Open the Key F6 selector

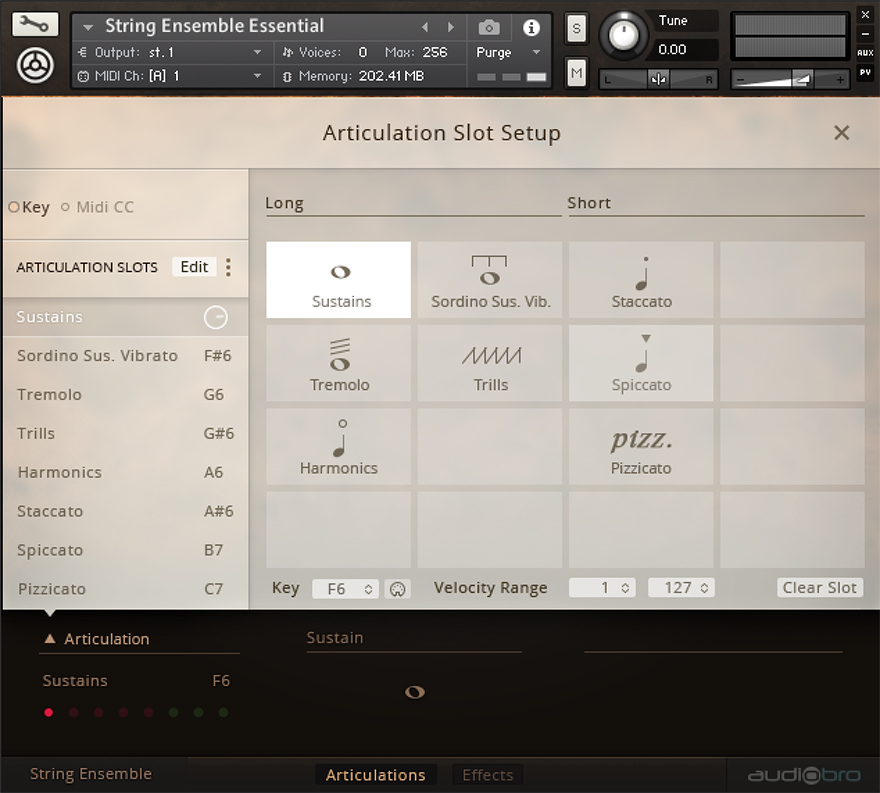pyautogui.click(x=345, y=589)
